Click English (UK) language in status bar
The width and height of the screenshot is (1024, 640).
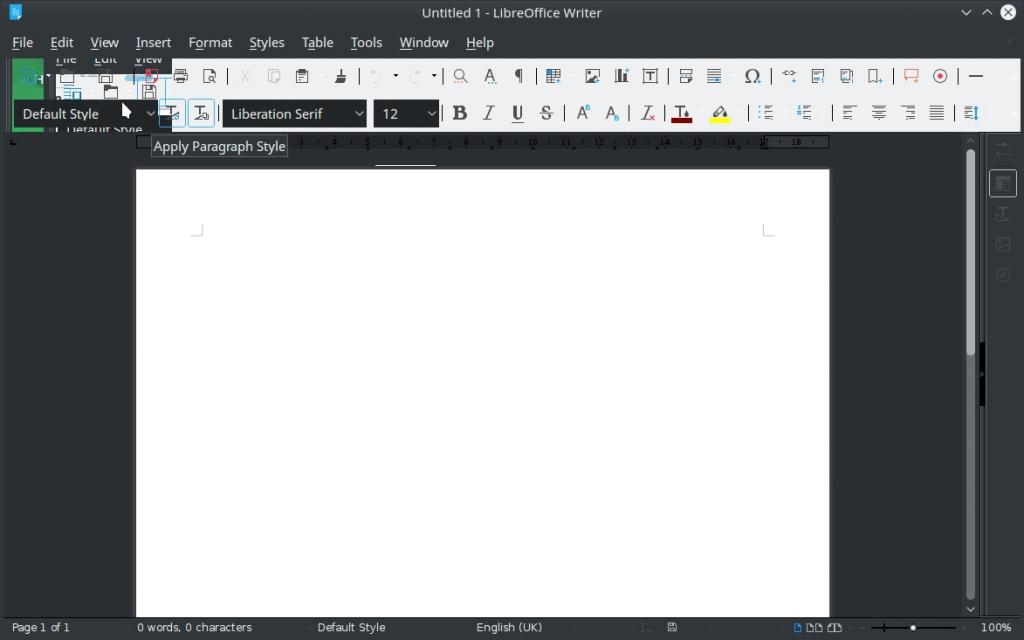point(509,627)
